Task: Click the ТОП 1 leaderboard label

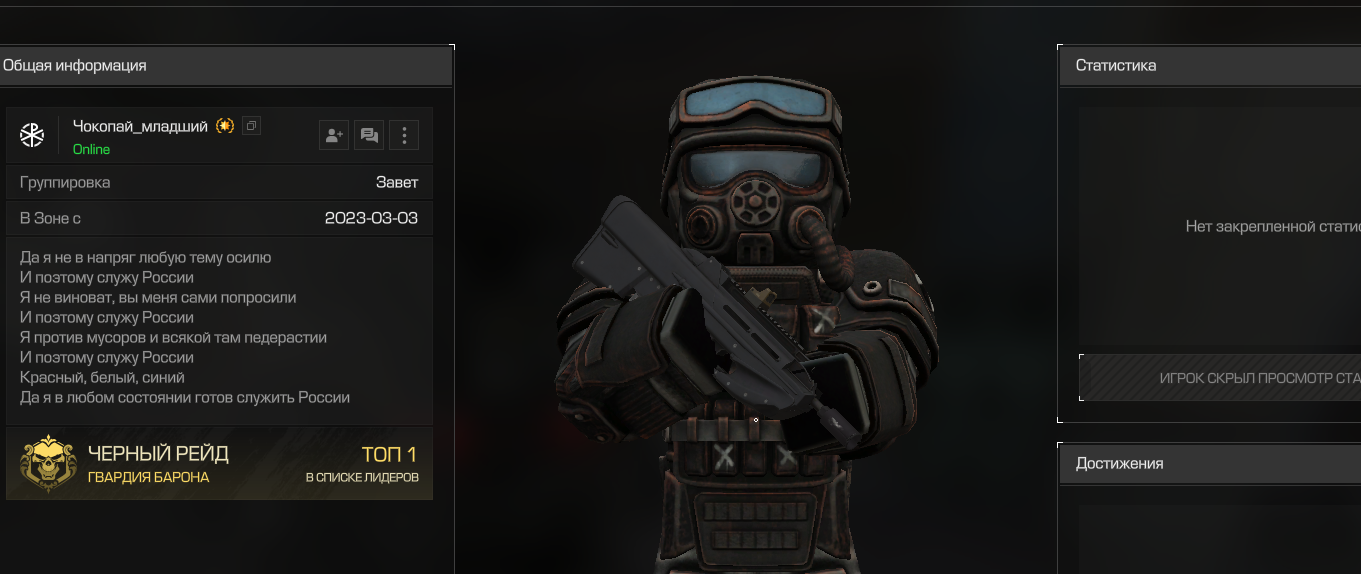Action: click(x=389, y=454)
